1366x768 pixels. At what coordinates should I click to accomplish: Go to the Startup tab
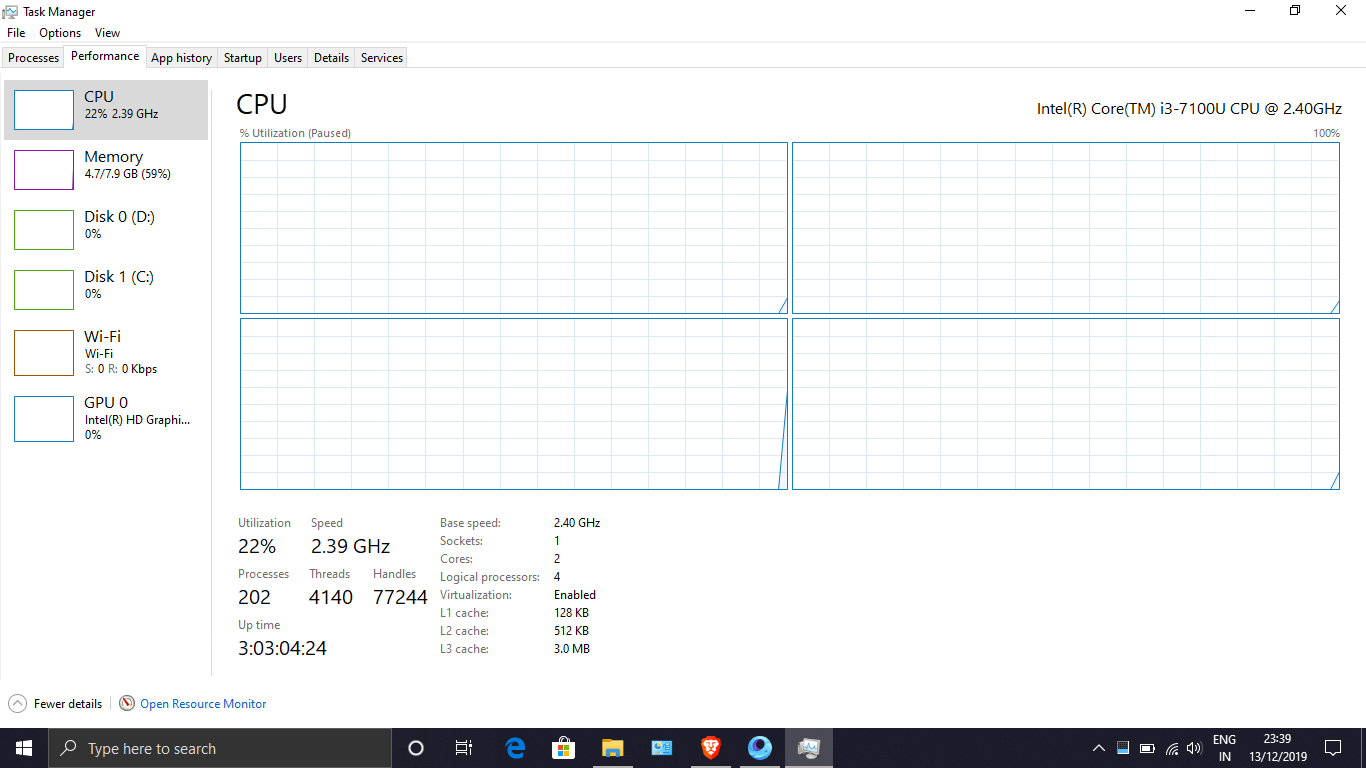pyautogui.click(x=243, y=58)
